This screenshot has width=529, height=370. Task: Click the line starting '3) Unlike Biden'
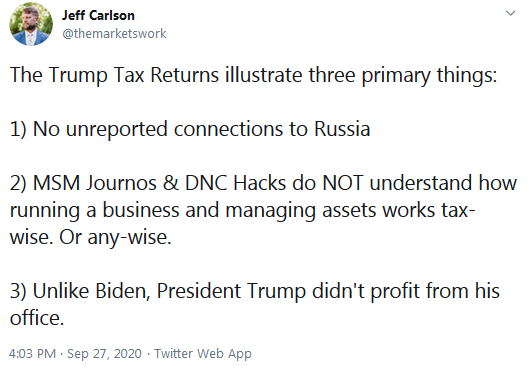coord(255,291)
